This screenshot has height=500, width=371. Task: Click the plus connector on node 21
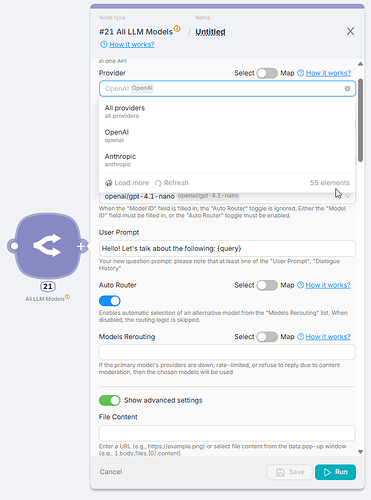(81, 246)
